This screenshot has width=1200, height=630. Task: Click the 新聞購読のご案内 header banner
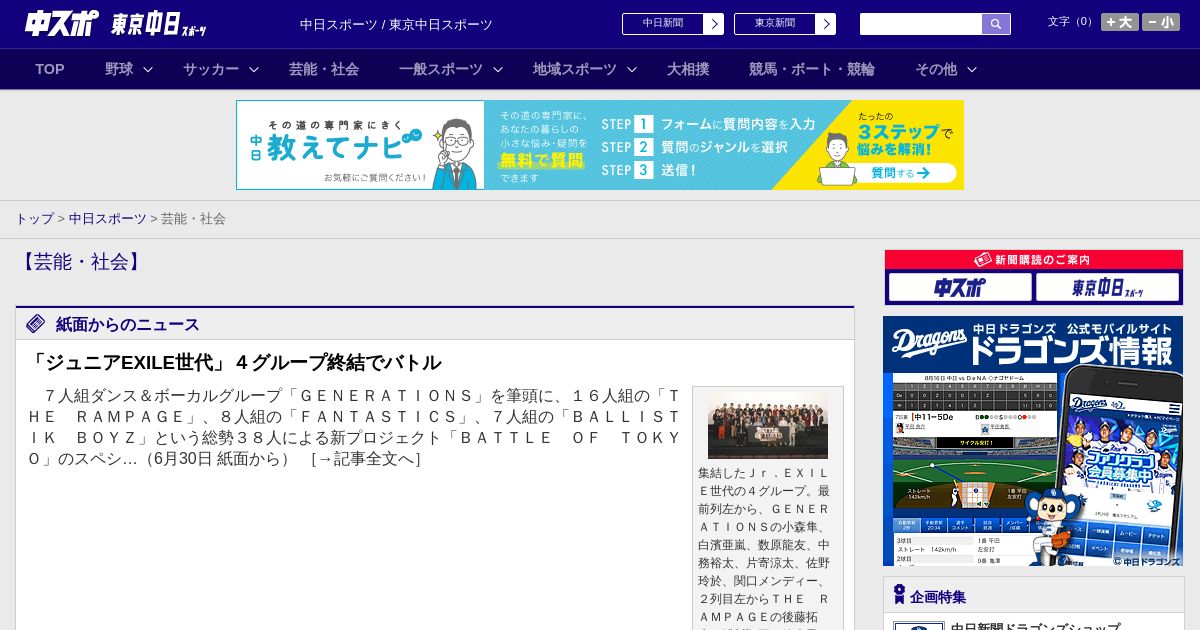point(1034,259)
